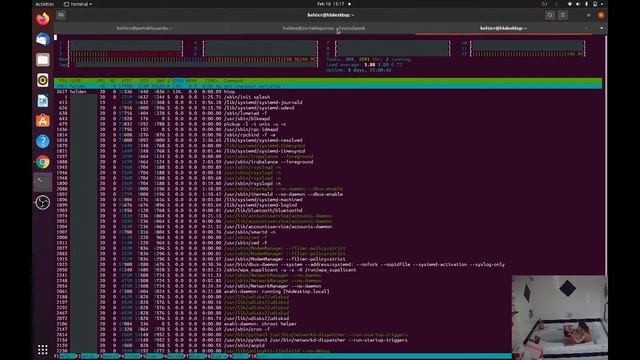Select the pickup -l -t unix row
This screenshot has width=640, height=360.
click(x=328, y=124)
